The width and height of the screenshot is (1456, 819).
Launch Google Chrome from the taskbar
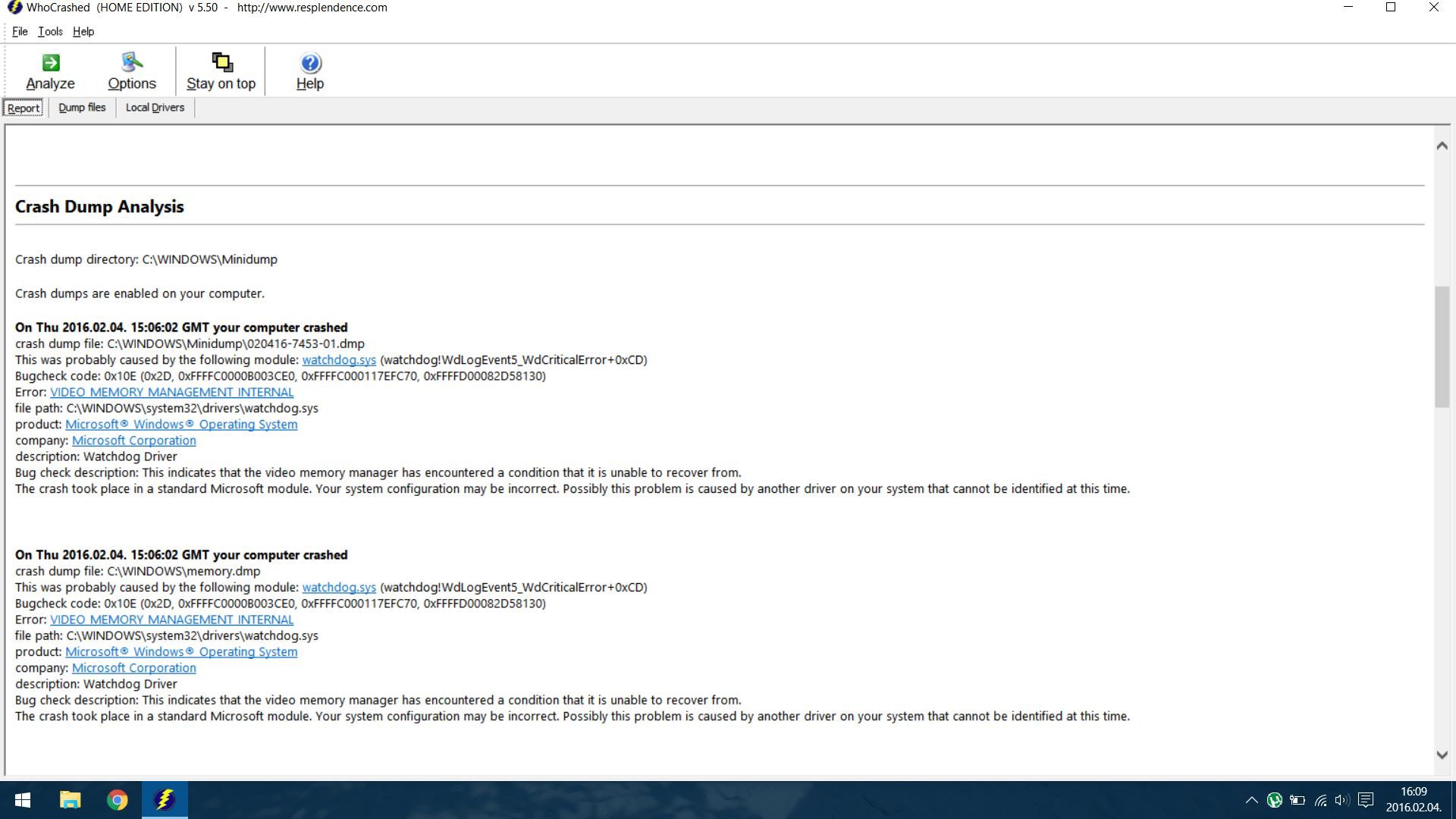(118, 800)
